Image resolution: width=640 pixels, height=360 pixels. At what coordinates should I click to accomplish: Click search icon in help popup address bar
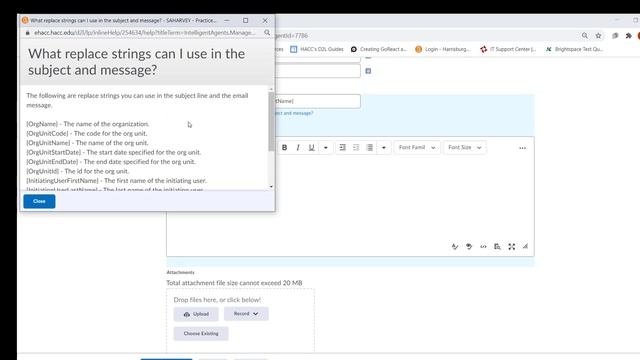click(x=267, y=33)
